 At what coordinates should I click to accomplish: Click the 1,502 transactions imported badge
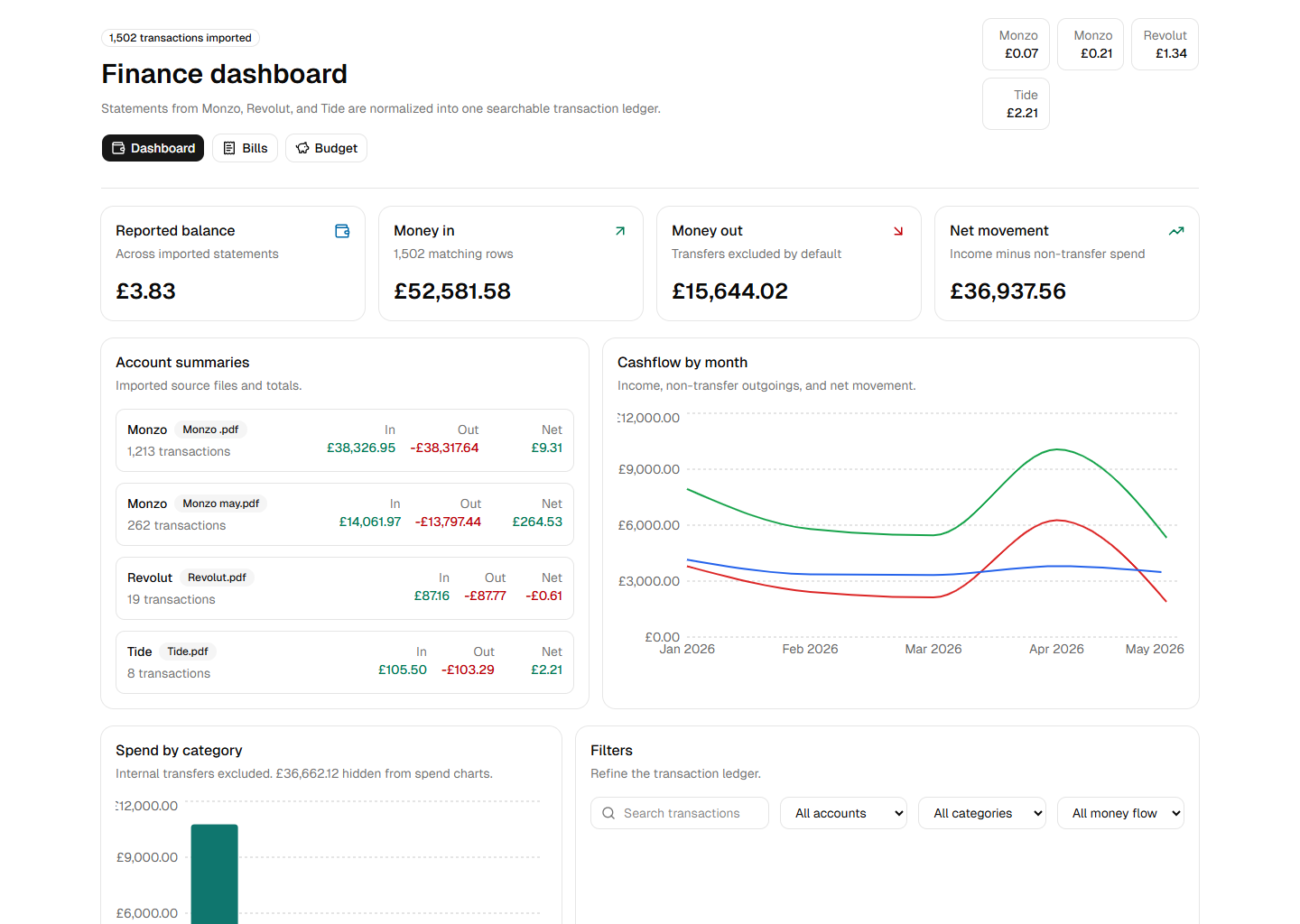pyautogui.click(x=181, y=38)
